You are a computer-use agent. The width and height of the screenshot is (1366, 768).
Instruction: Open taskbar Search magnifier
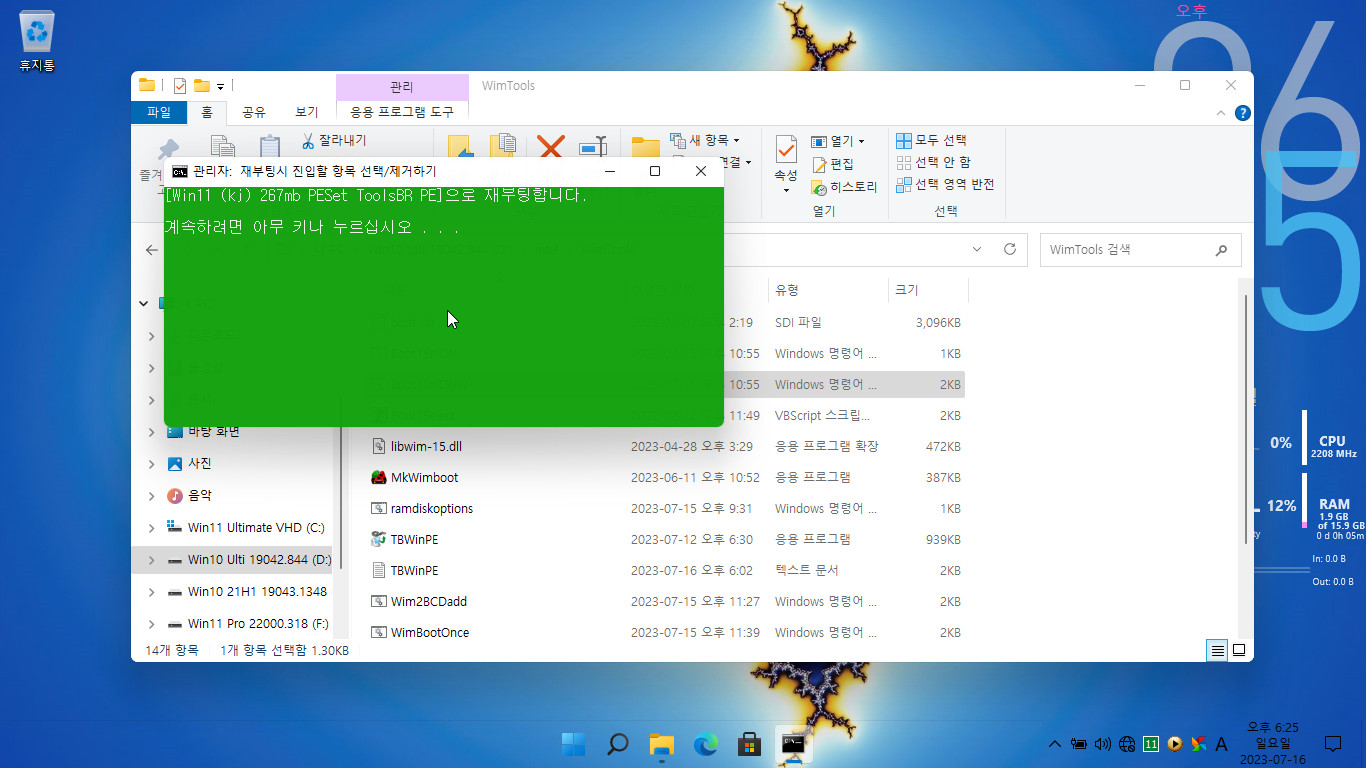pos(618,744)
